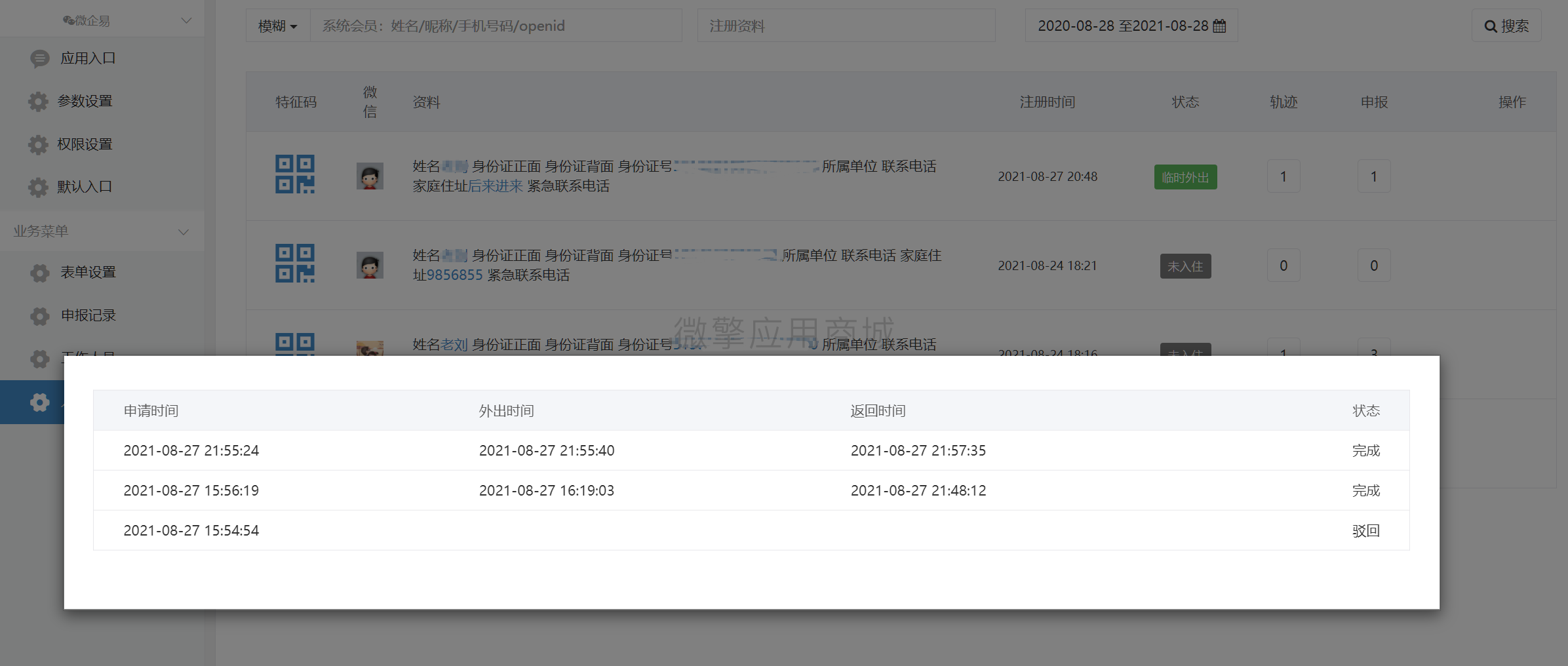Image resolution: width=1568 pixels, height=666 pixels.
Task: Click the gear icon beside 申报记录
Action: coord(39,316)
